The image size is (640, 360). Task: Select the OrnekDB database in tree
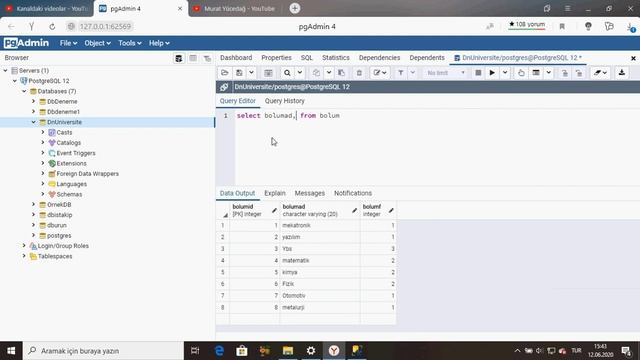(x=59, y=204)
